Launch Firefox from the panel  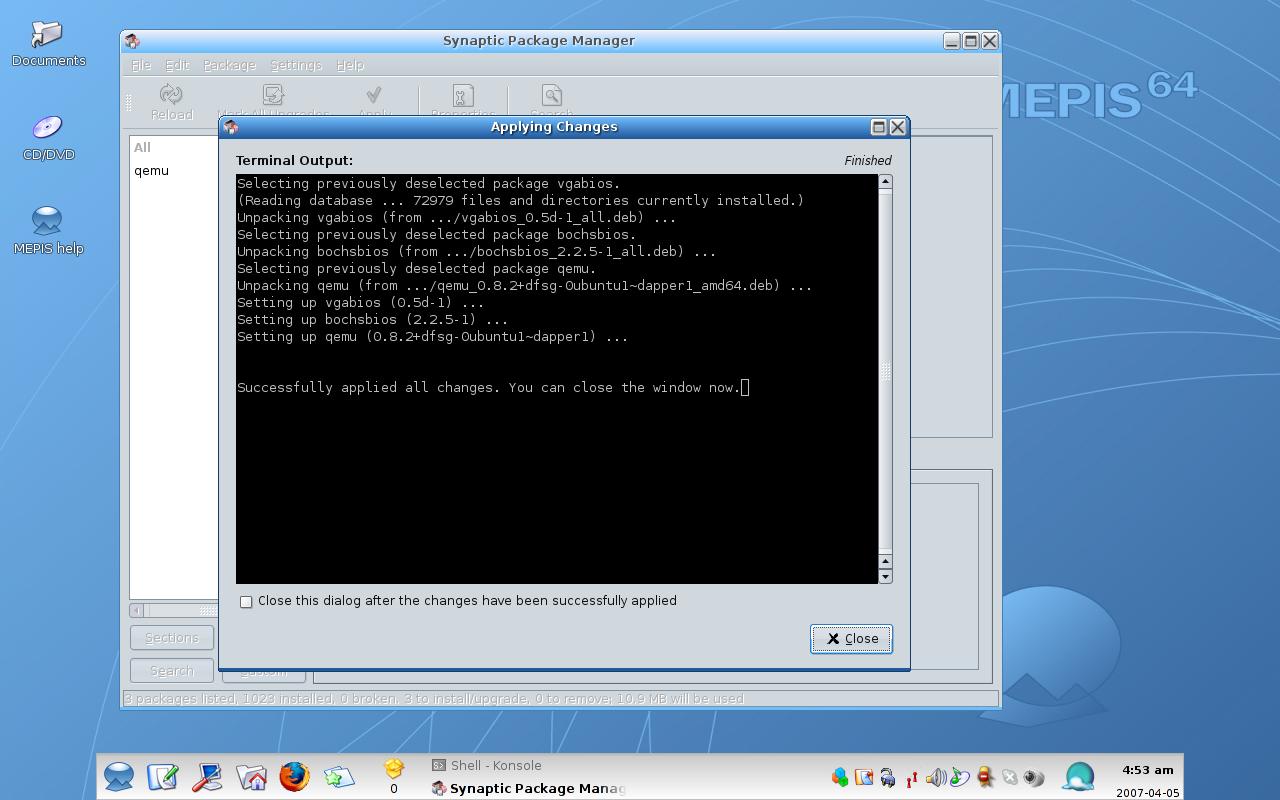coord(294,776)
